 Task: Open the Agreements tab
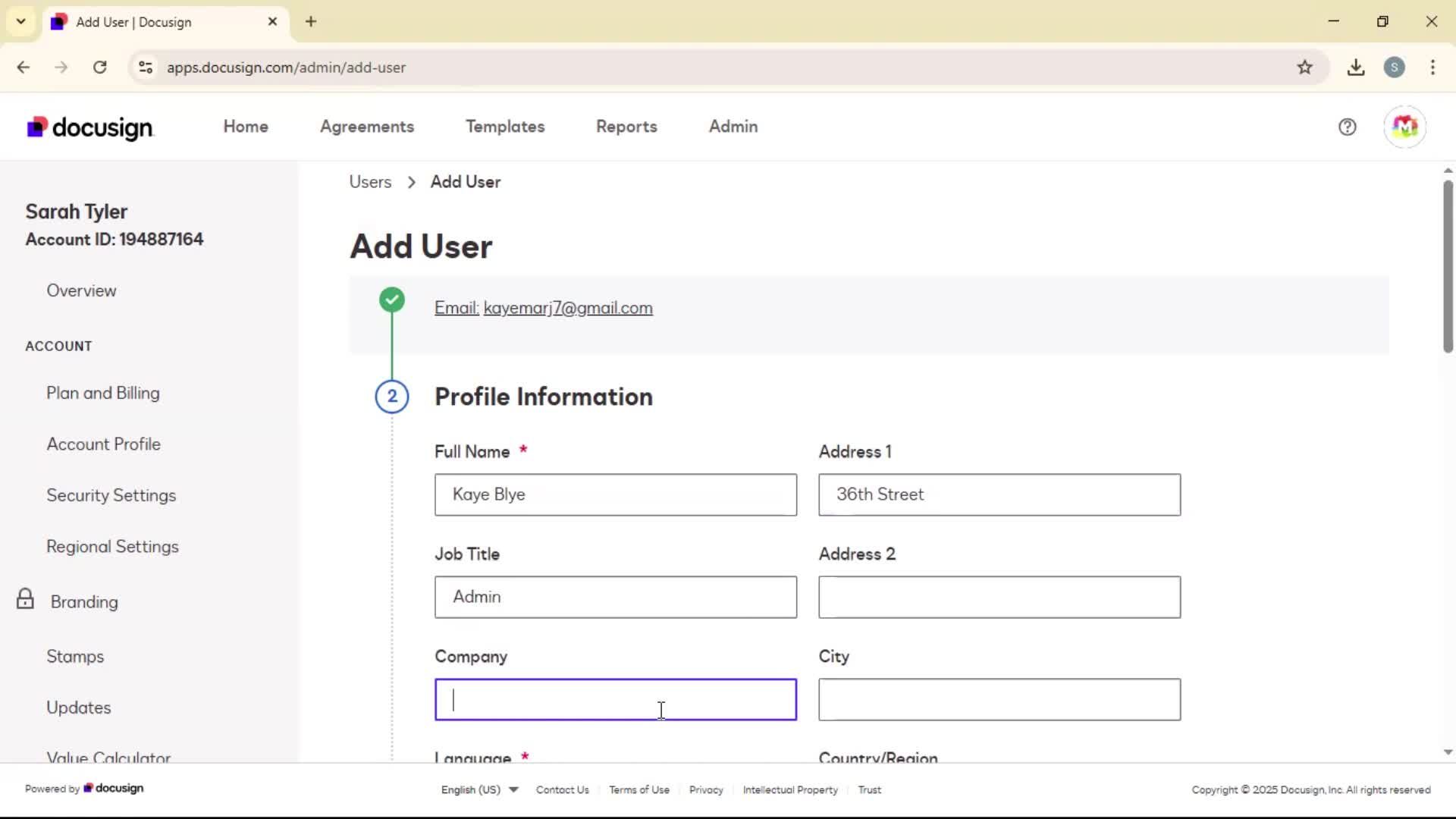(367, 127)
